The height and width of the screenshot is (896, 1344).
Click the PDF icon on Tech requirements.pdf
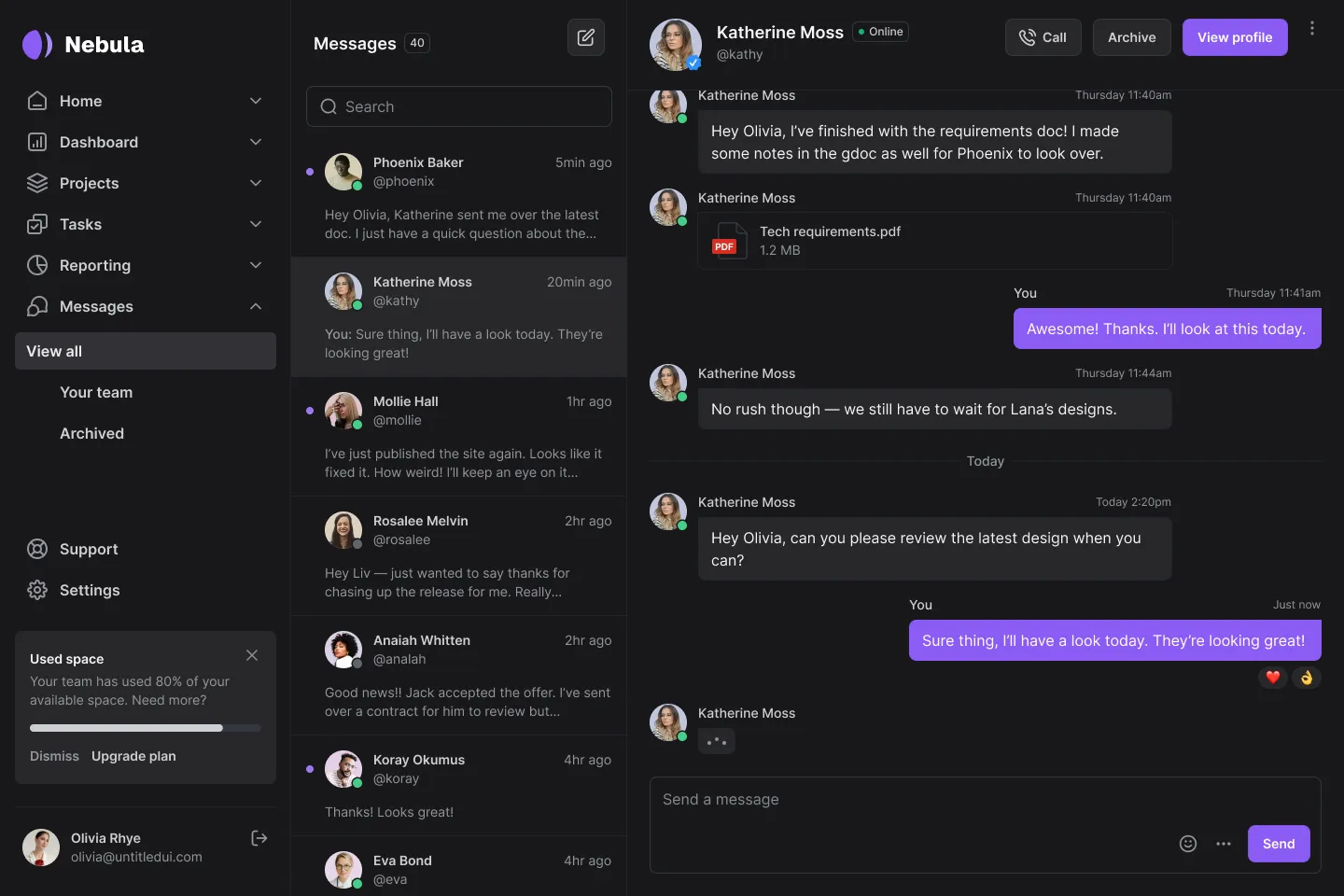(728, 241)
